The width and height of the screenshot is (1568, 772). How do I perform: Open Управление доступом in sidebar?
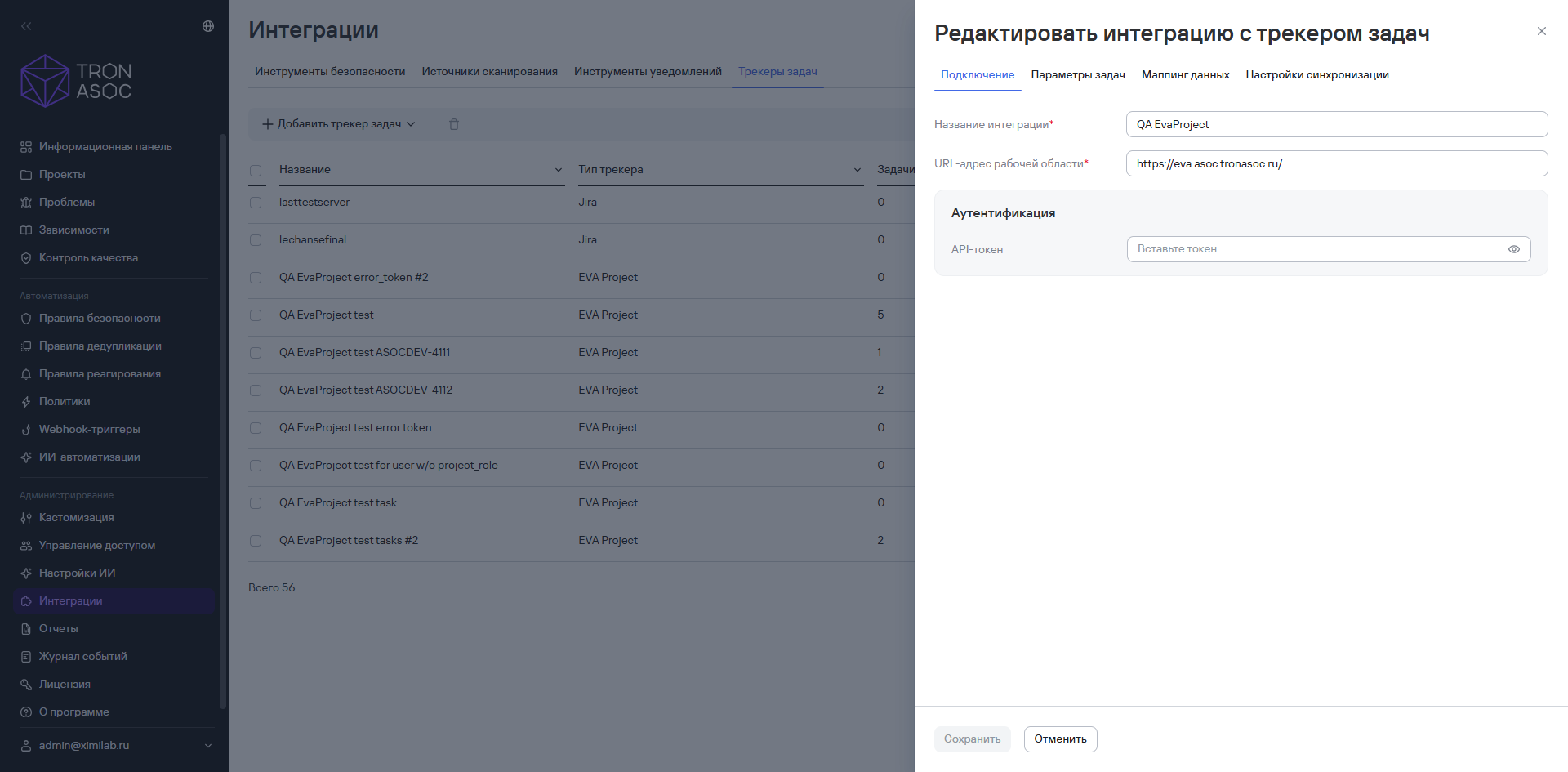tap(114, 546)
